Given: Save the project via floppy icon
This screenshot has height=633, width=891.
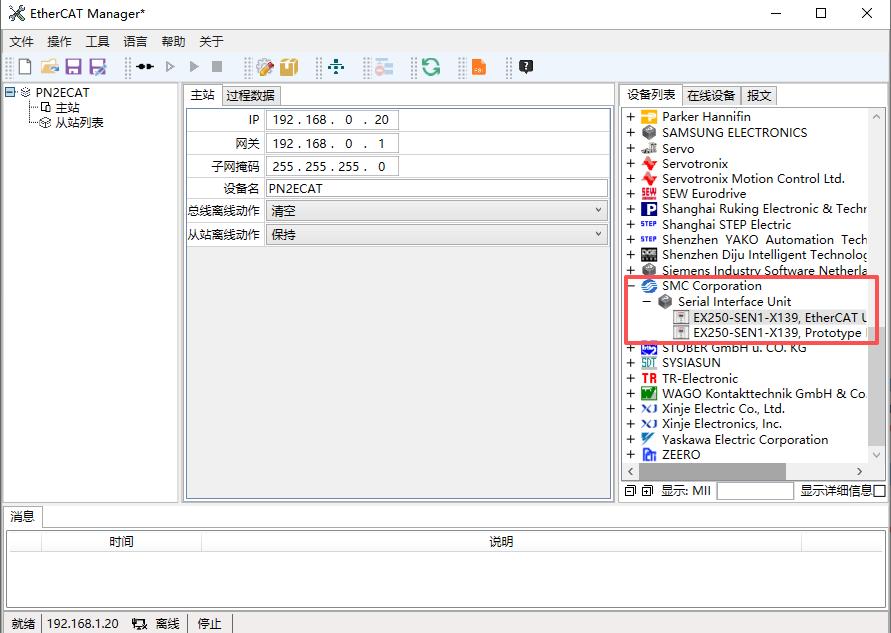Looking at the screenshot, I should pos(73,66).
